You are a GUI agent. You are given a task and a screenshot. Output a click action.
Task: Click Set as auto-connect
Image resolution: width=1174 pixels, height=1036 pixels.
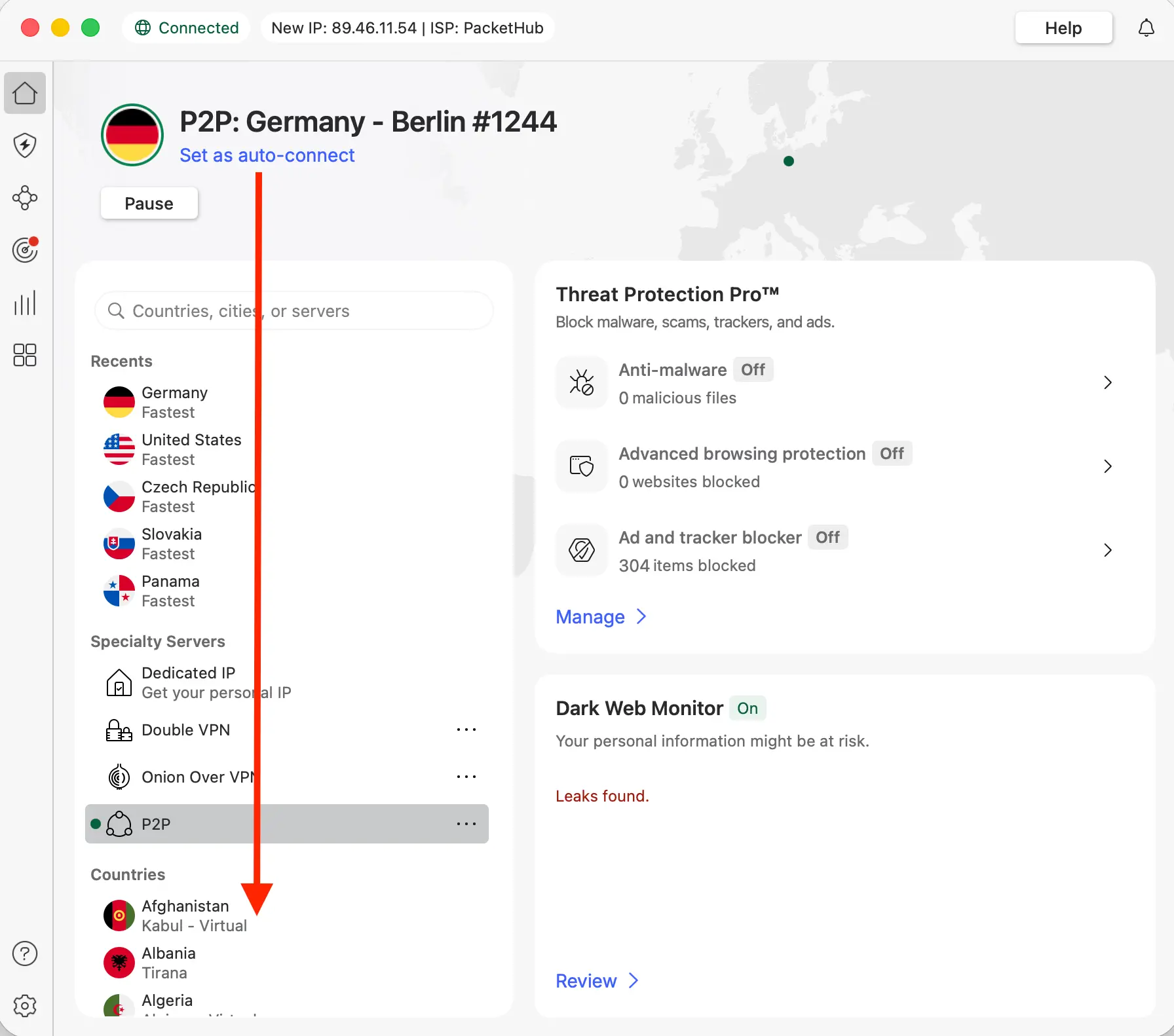coord(267,155)
